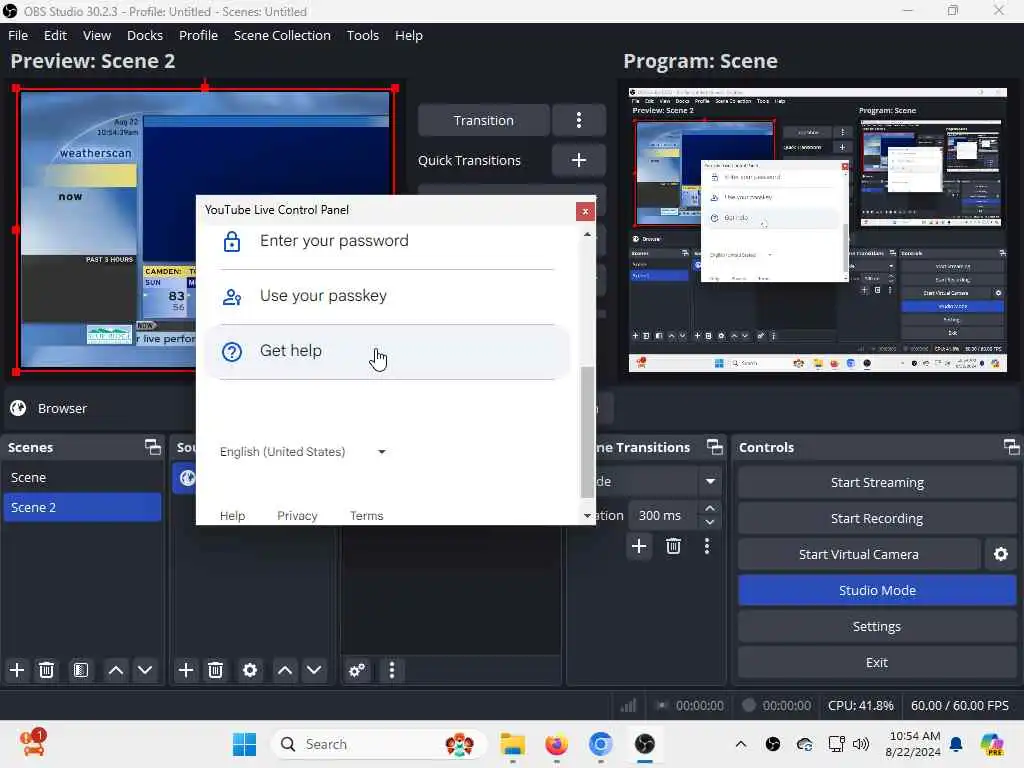Open source properties gear icon
This screenshot has height=768, width=1024.
click(x=249, y=670)
